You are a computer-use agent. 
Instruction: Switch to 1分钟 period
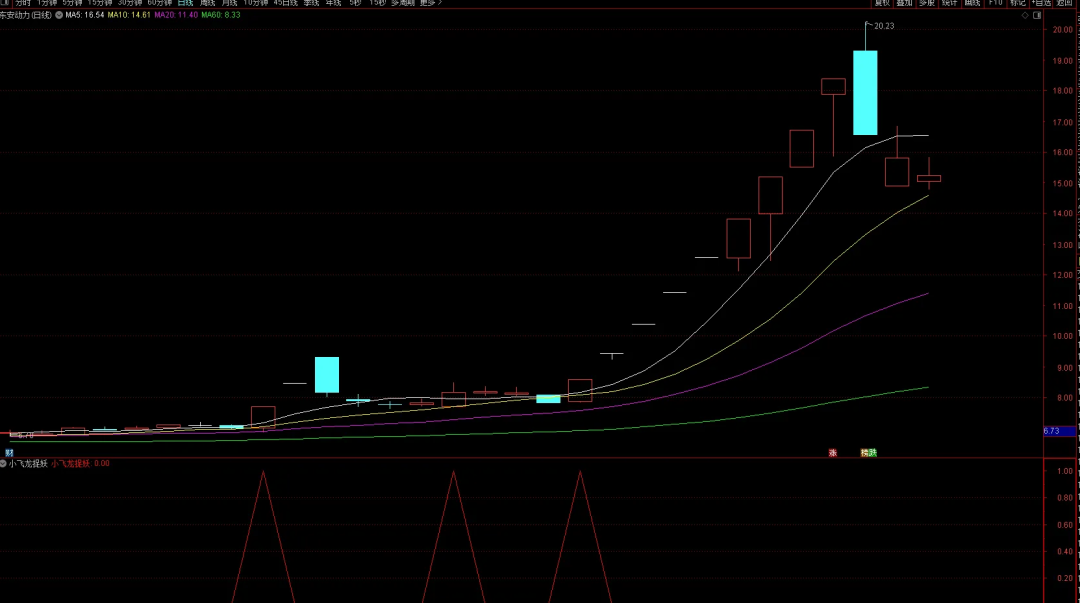pos(47,3)
